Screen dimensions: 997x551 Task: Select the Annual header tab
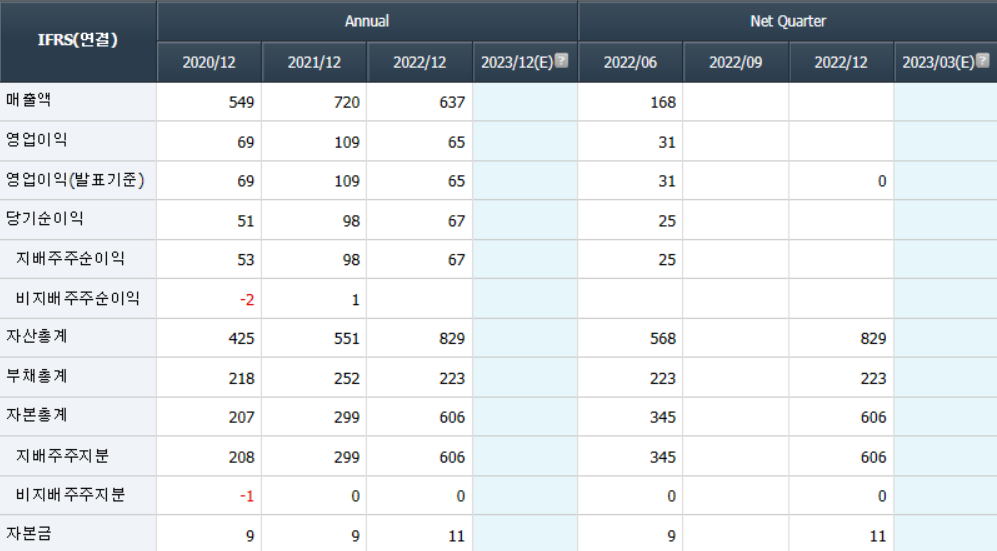click(x=368, y=21)
